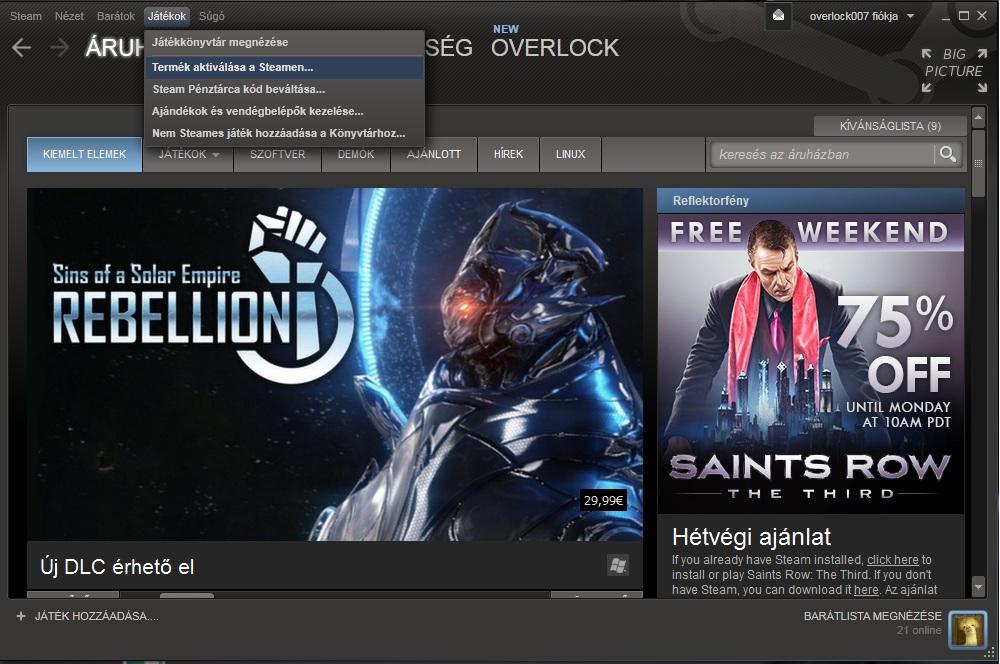Click the scrollbar down arrow
This screenshot has height=664, width=1000.
click(x=978, y=586)
